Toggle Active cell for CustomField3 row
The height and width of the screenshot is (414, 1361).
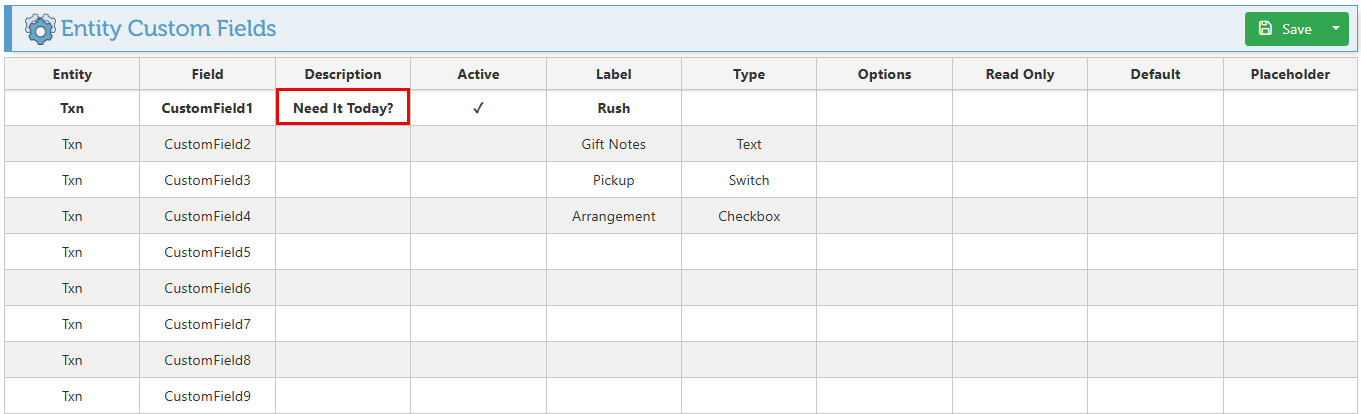(x=478, y=180)
